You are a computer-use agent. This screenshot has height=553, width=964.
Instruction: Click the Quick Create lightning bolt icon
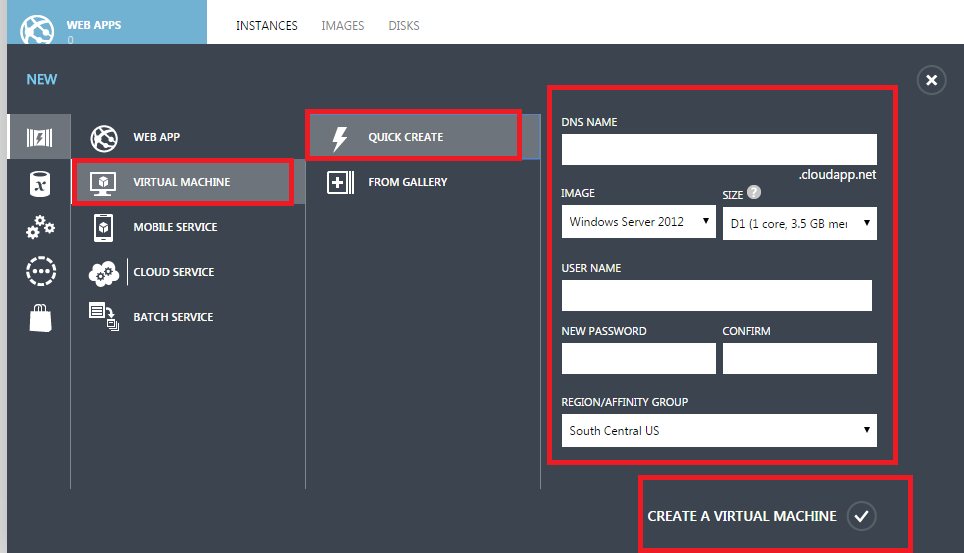(x=339, y=138)
